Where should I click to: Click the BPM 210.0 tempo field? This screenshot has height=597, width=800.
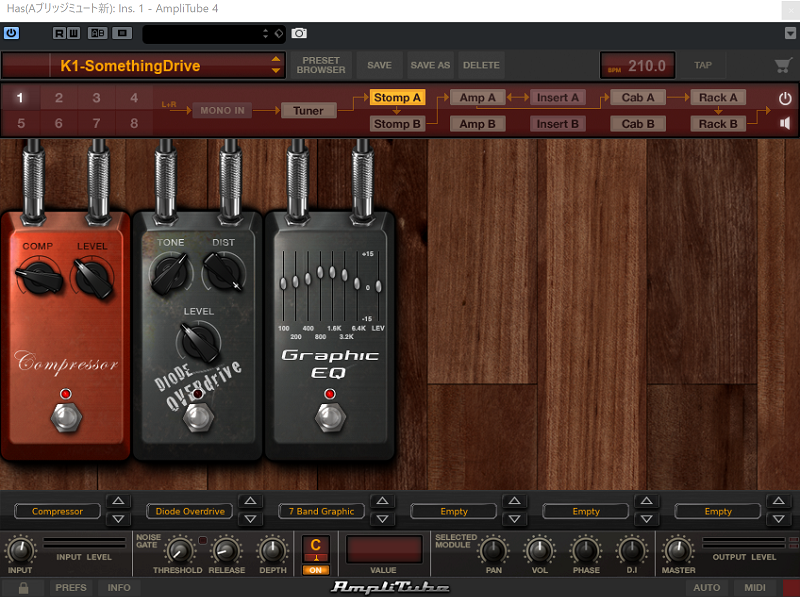coord(637,65)
